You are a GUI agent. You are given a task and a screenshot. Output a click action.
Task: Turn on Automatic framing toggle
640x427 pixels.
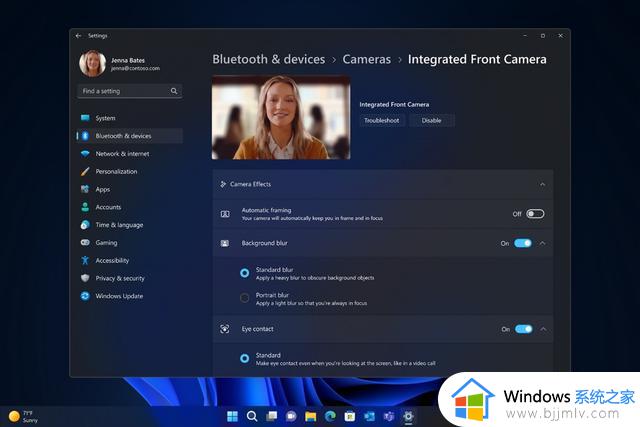pos(535,214)
